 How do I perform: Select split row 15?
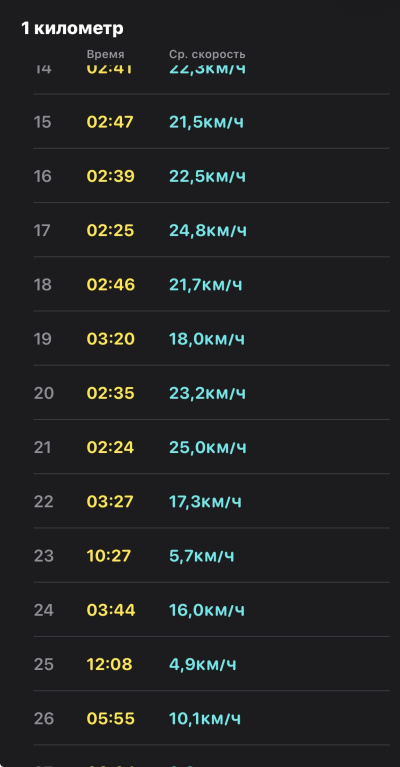point(211,122)
